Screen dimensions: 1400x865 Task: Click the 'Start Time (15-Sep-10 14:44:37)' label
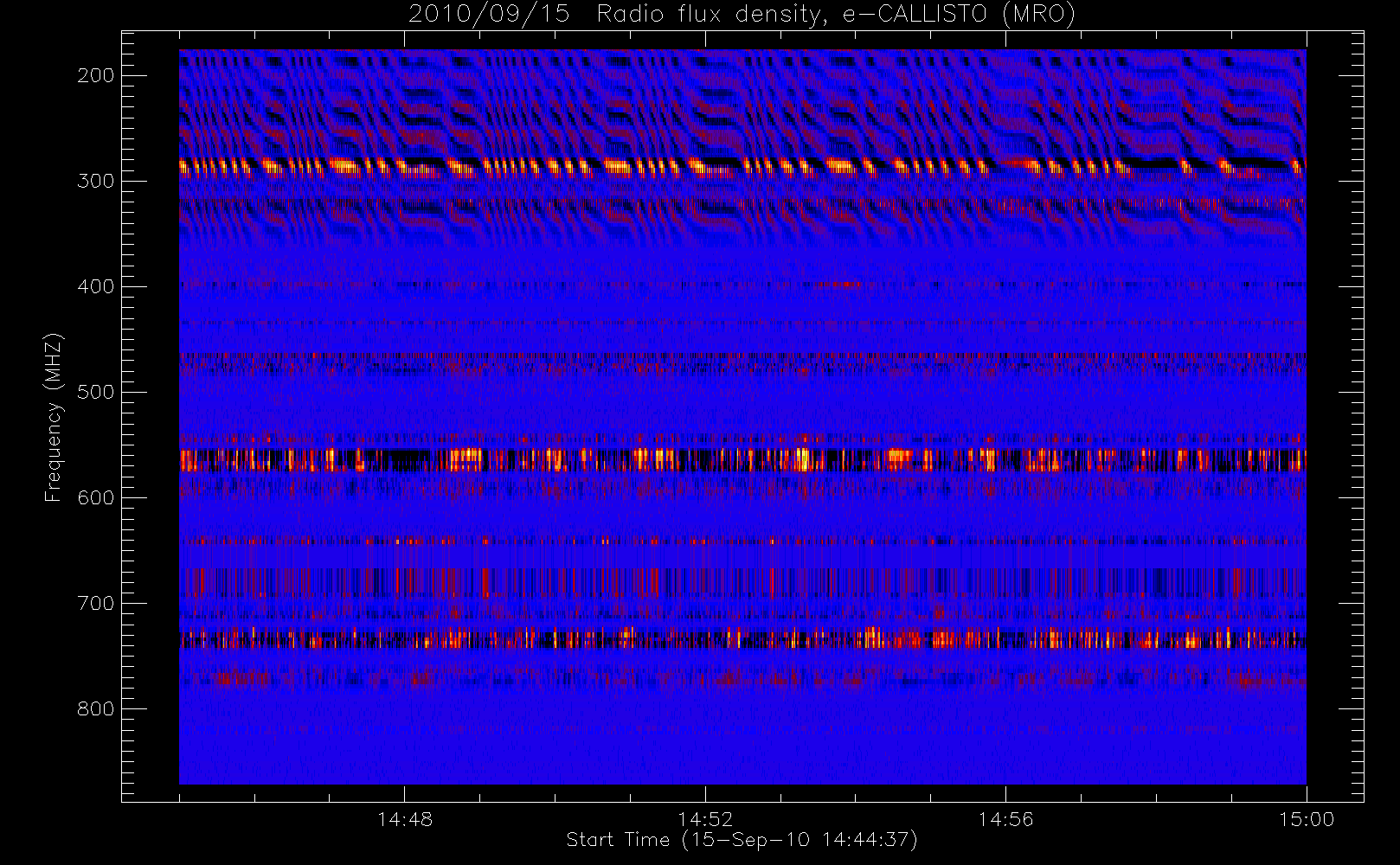(x=742, y=840)
